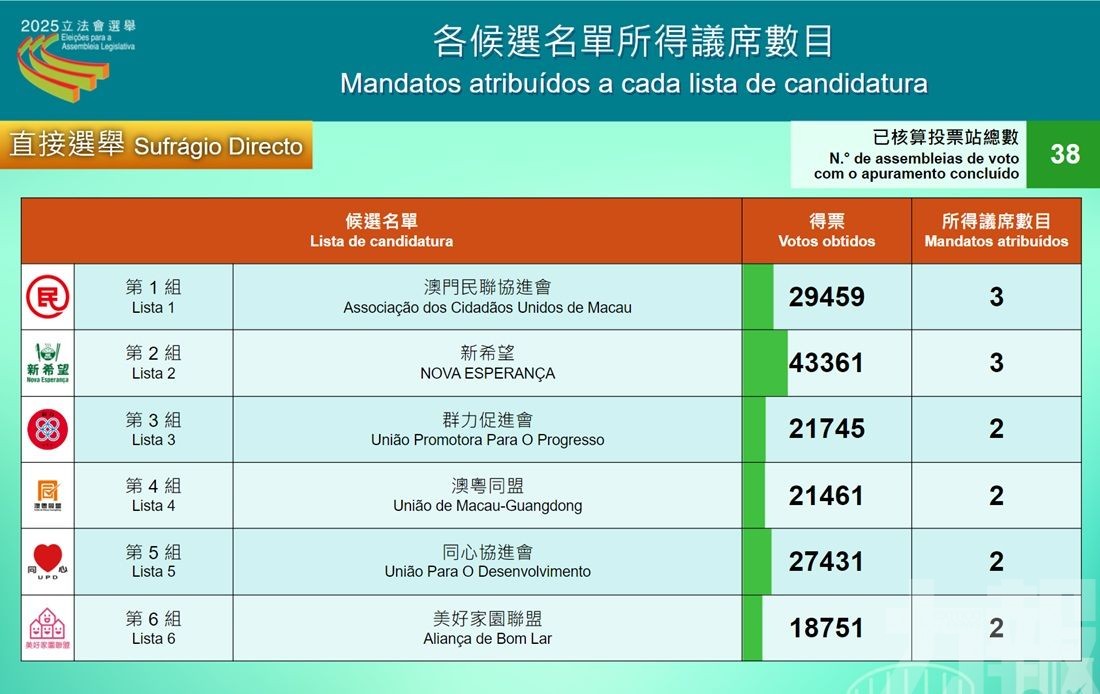Click the mandates value 2 for Lista 4

(x=996, y=495)
